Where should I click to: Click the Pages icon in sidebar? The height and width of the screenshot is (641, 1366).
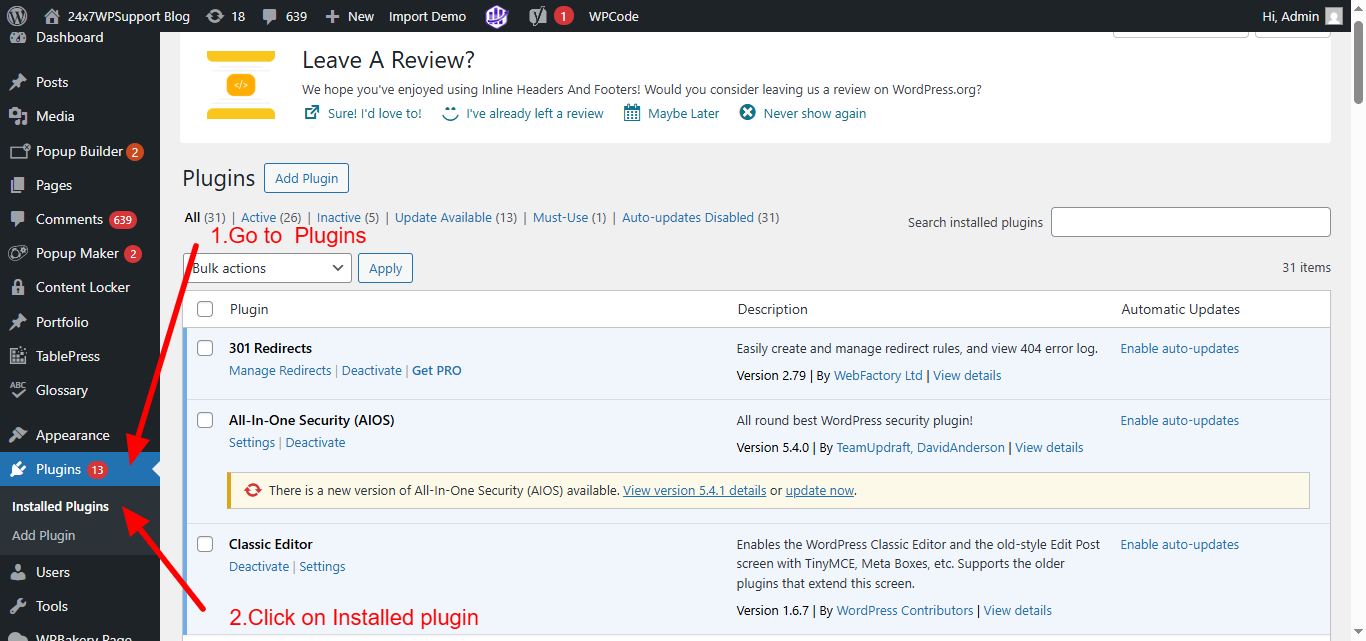(x=18, y=185)
